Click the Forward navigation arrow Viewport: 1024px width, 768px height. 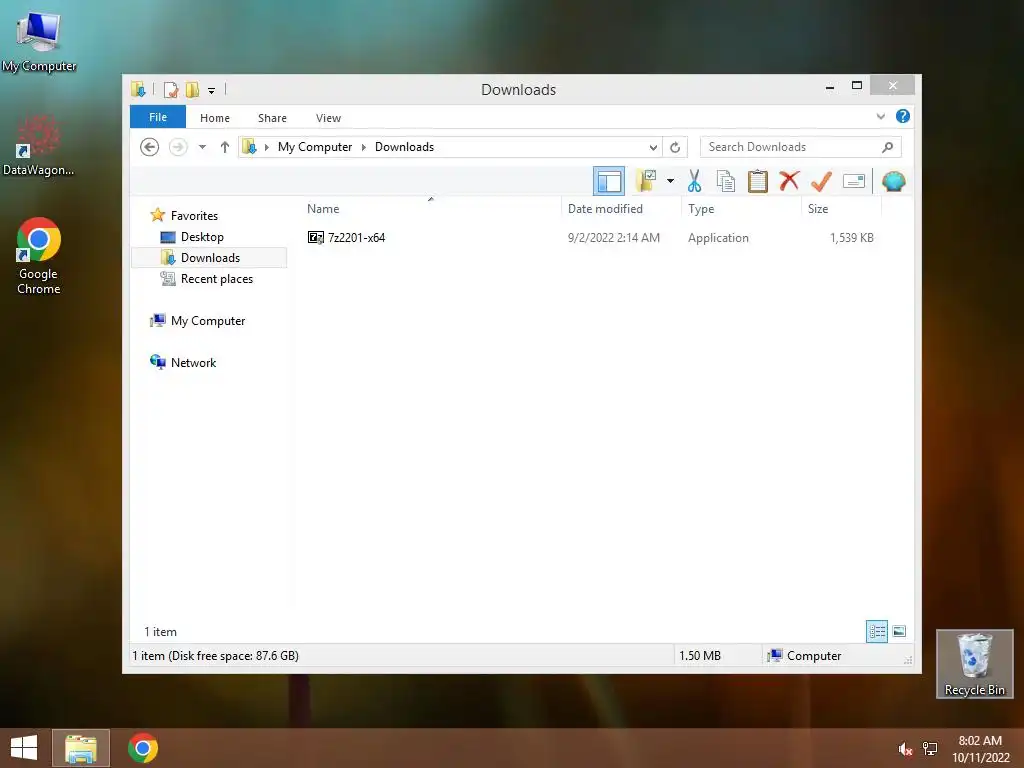pos(178,147)
